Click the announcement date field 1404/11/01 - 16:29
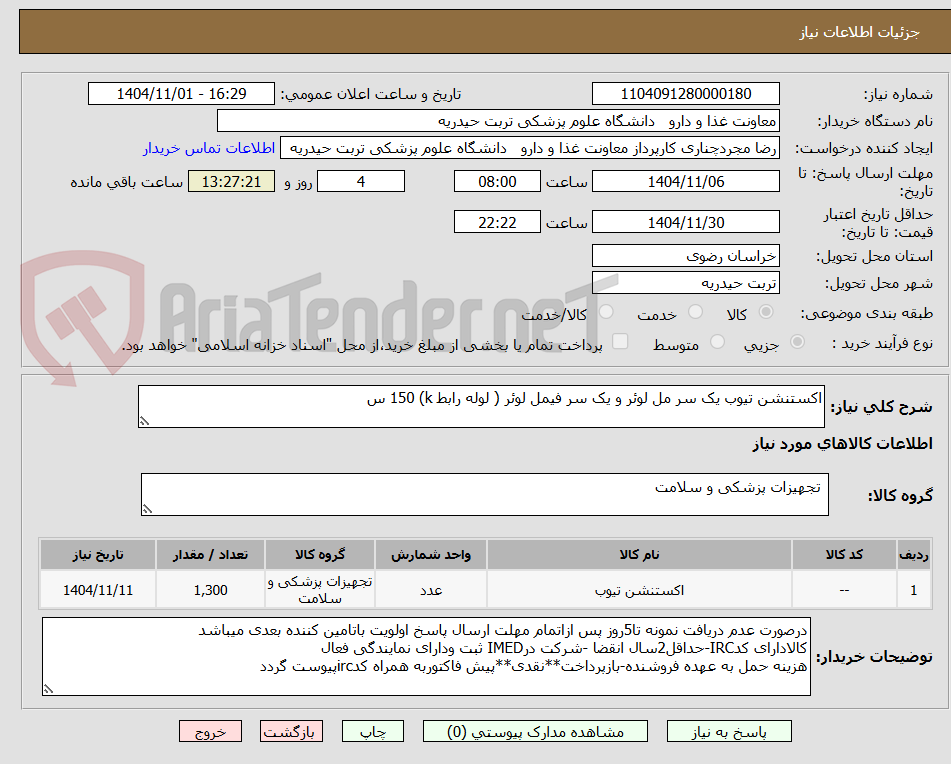Screen dimensions: 951x764 181,94
